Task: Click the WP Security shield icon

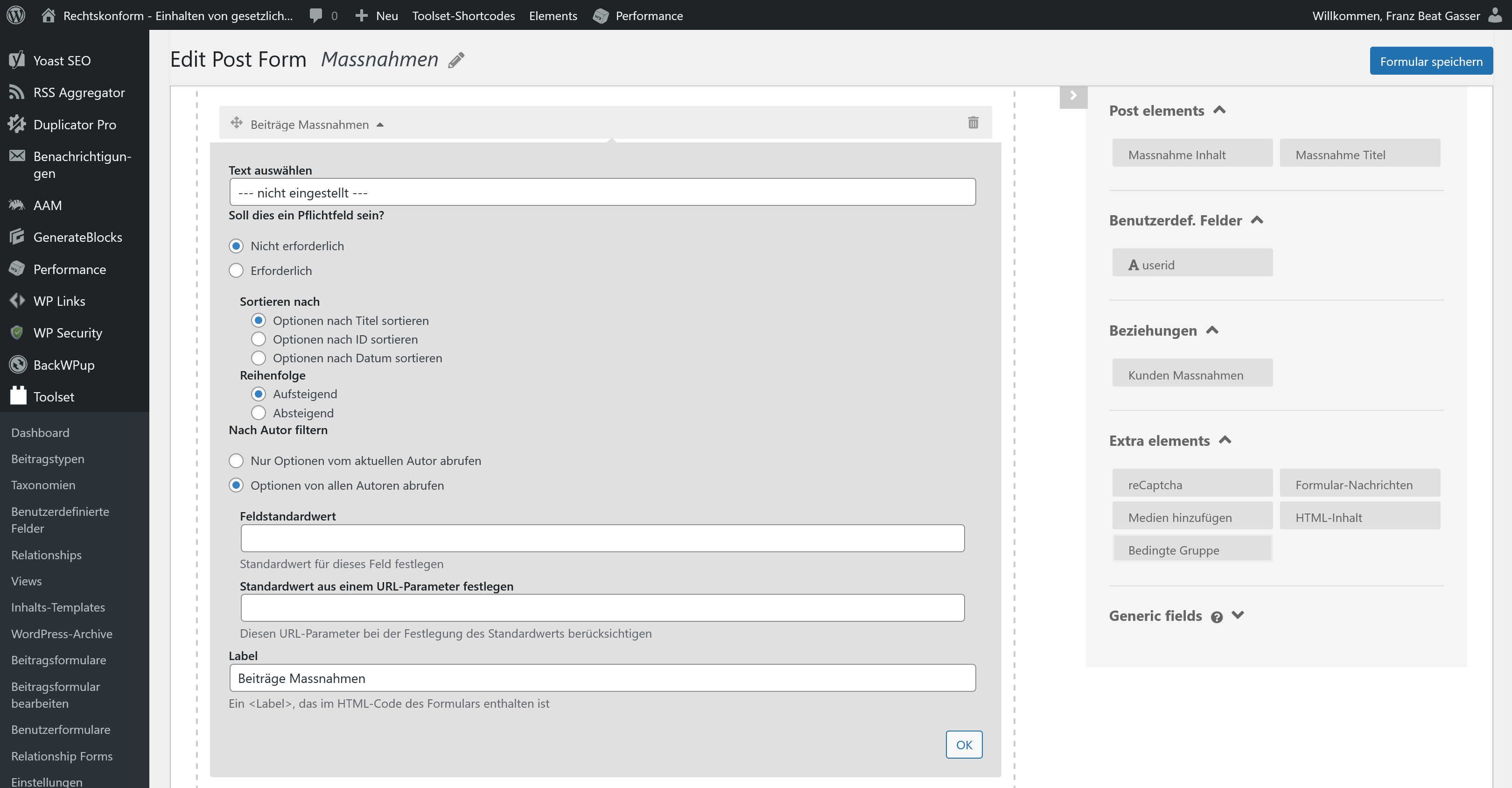Action: pos(17,332)
